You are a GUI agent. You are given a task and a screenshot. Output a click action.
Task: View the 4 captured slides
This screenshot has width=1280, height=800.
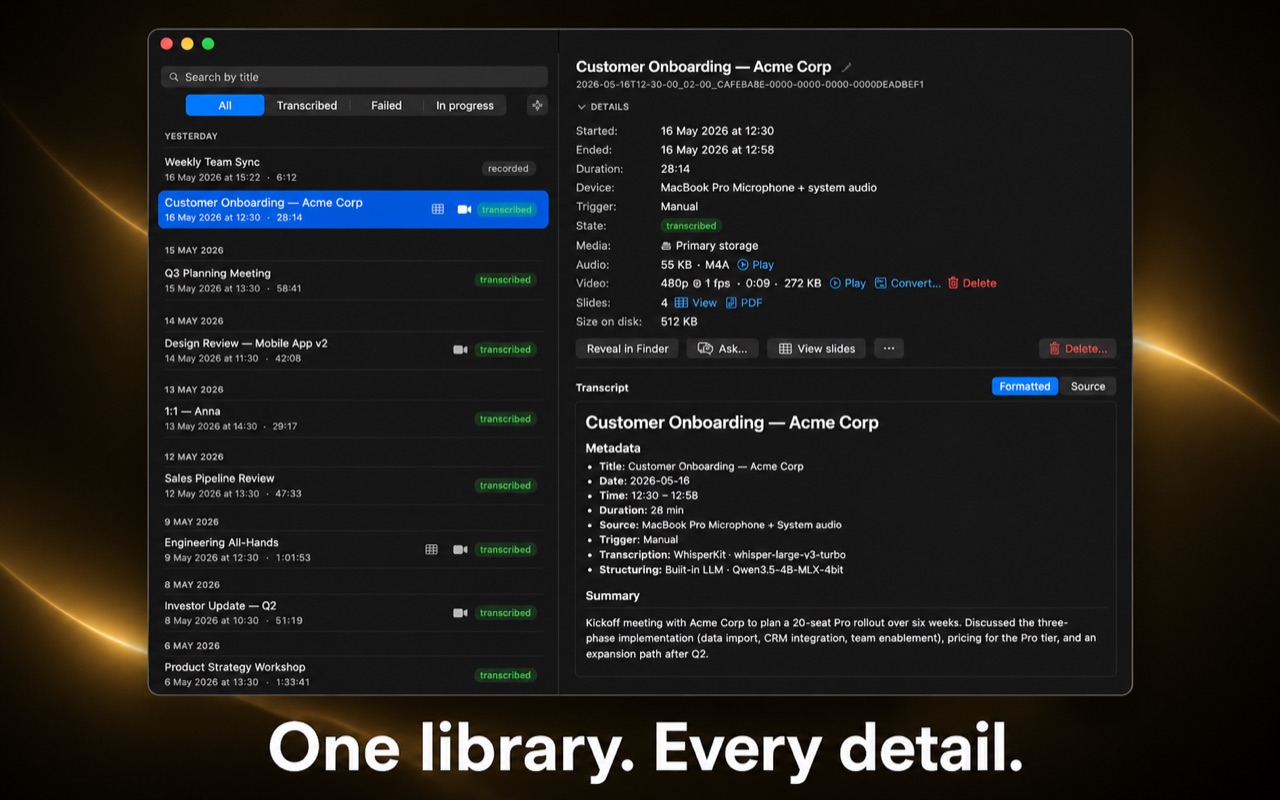click(696, 303)
